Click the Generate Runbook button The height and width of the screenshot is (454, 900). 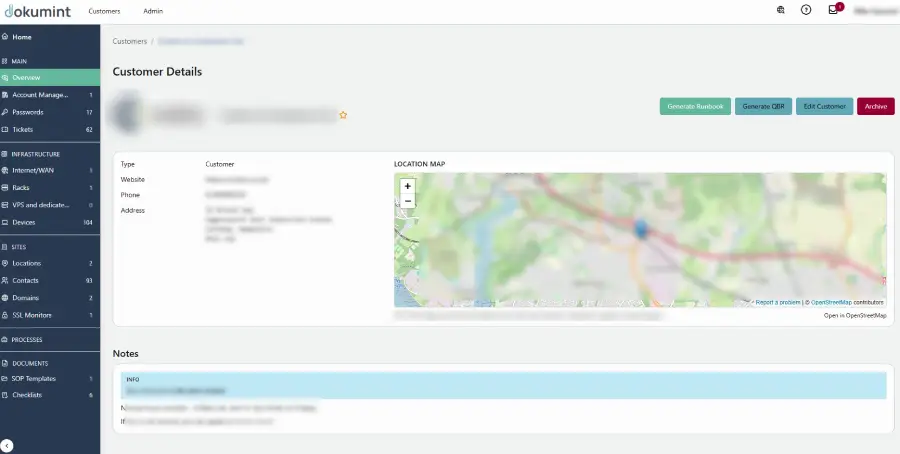pos(695,106)
